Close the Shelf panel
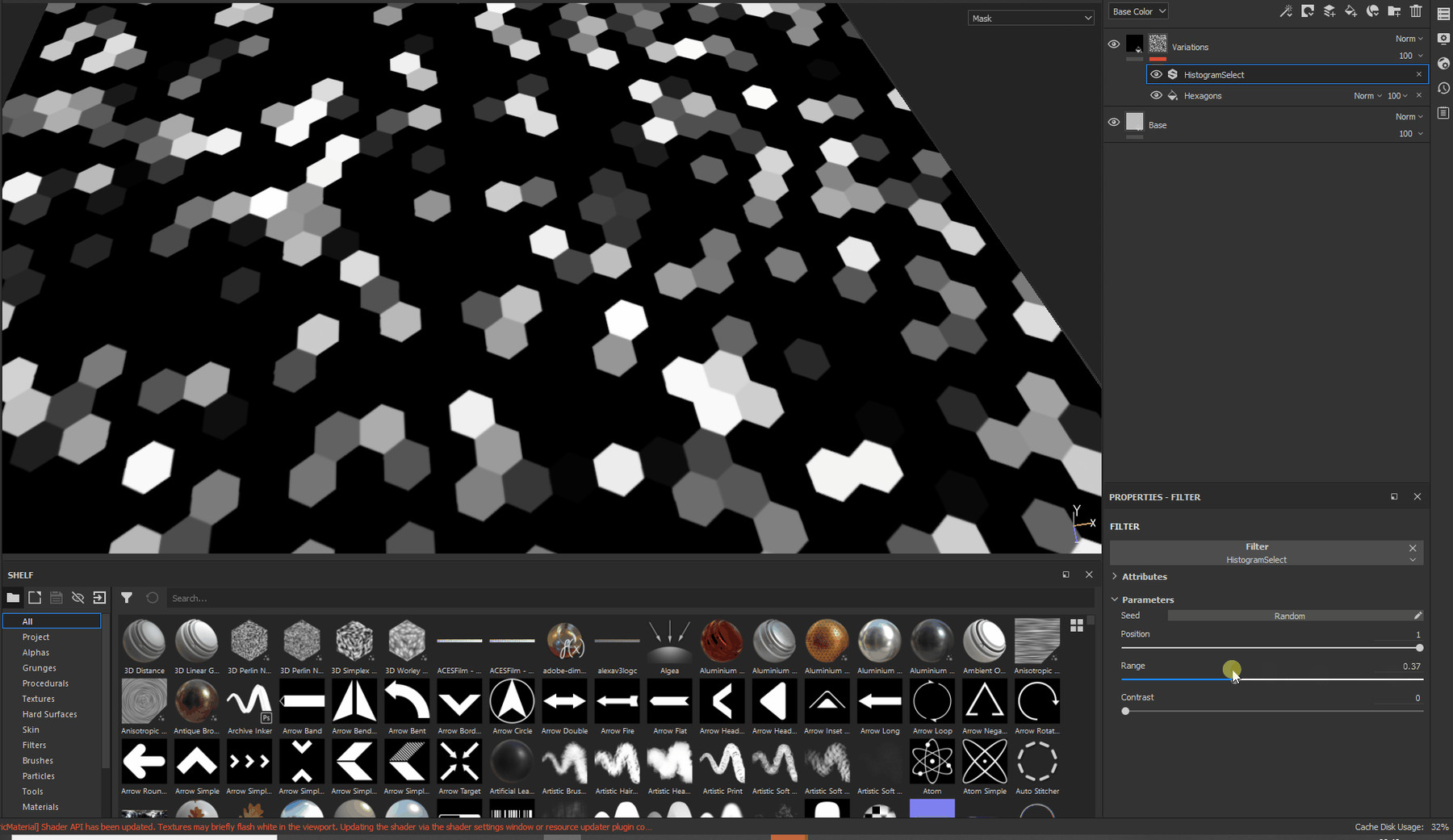Viewport: 1453px width, 840px height. (x=1089, y=575)
